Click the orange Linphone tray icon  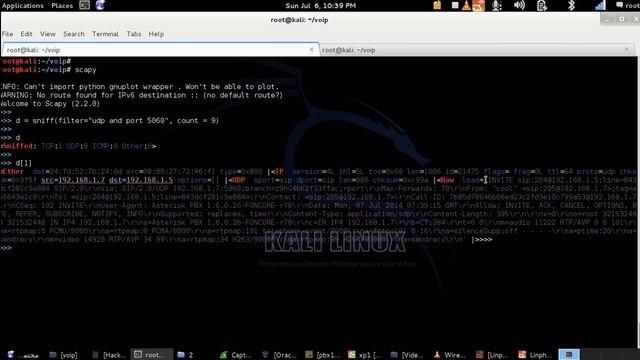pos(478,5)
